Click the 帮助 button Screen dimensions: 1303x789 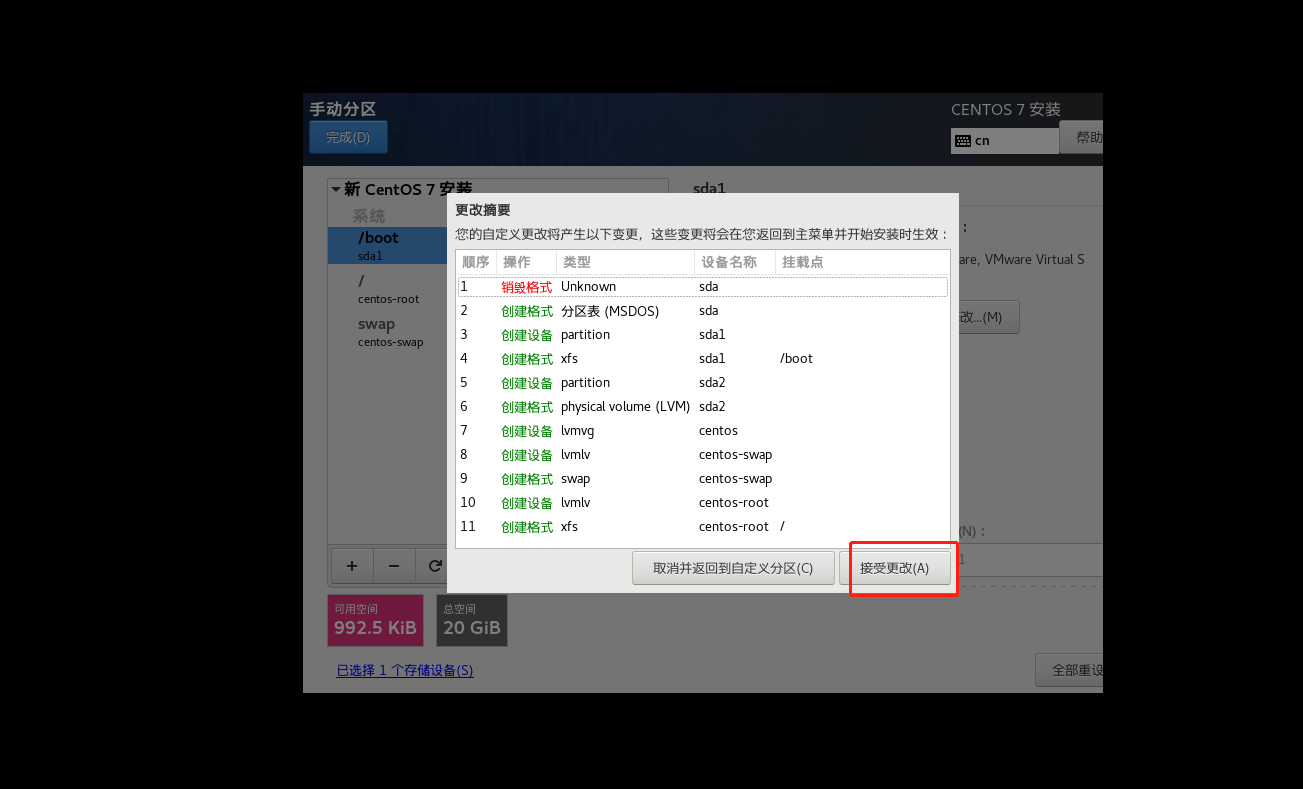coord(1083,138)
